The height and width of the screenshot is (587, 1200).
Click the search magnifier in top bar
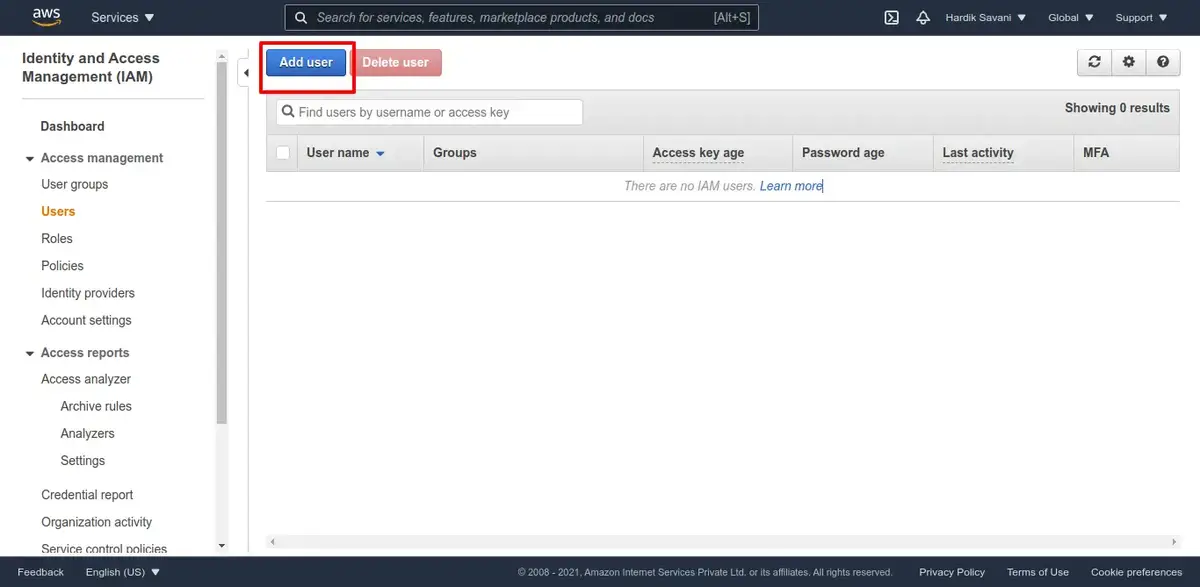pos(301,17)
